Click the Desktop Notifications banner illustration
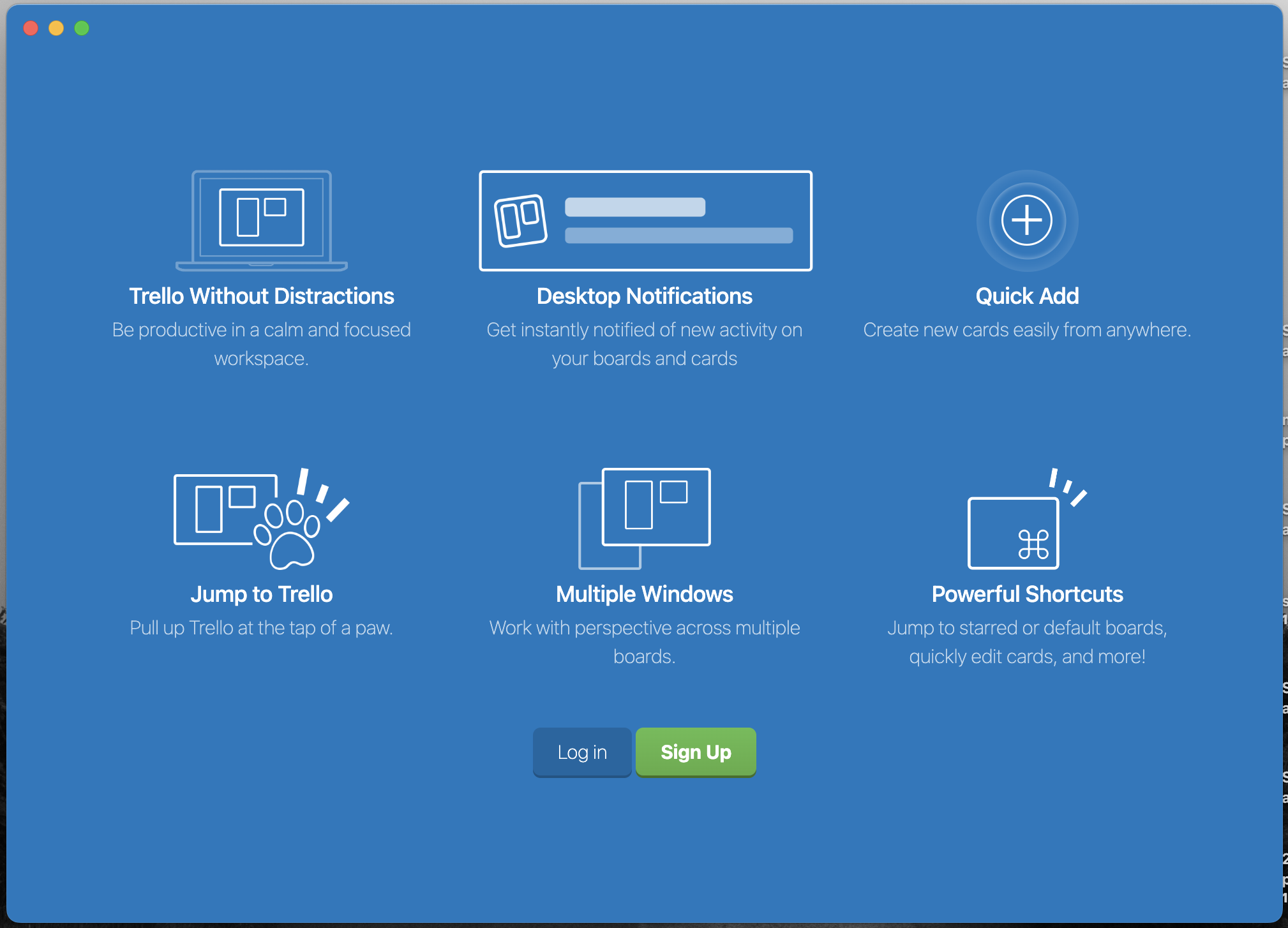Screen dimensions: 1288x928 click(x=645, y=221)
